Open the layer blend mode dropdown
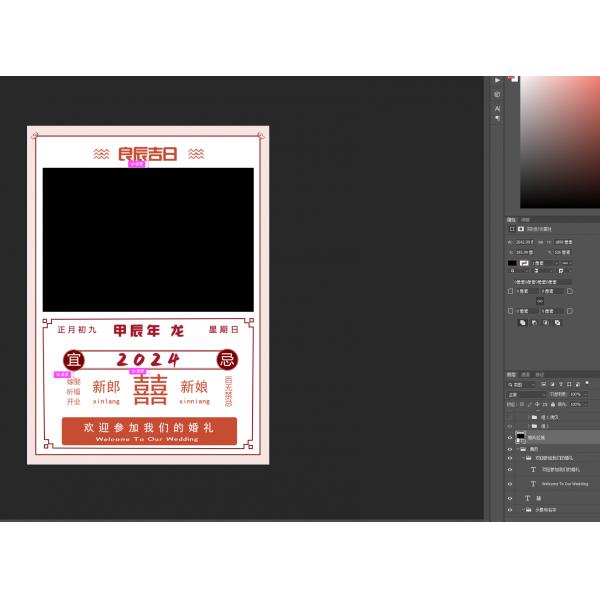 pos(530,394)
